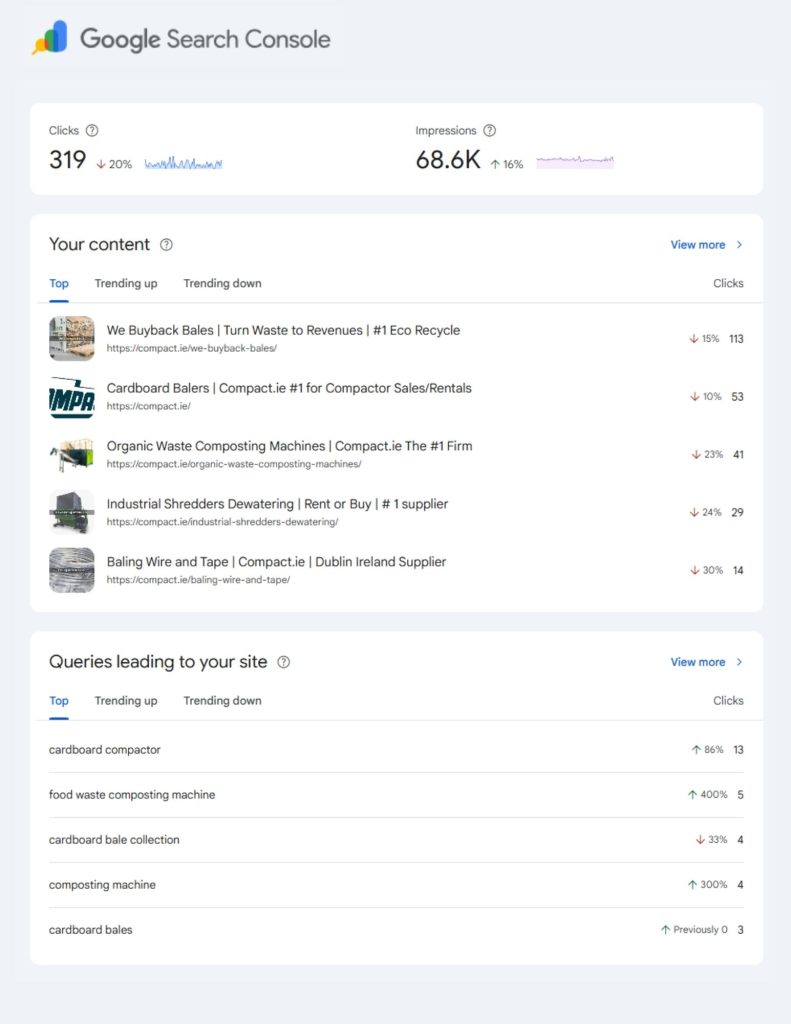The height and width of the screenshot is (1024, 791).
Task: Click the Impressions sparkline chart
Action: click(x=575, y=161)
